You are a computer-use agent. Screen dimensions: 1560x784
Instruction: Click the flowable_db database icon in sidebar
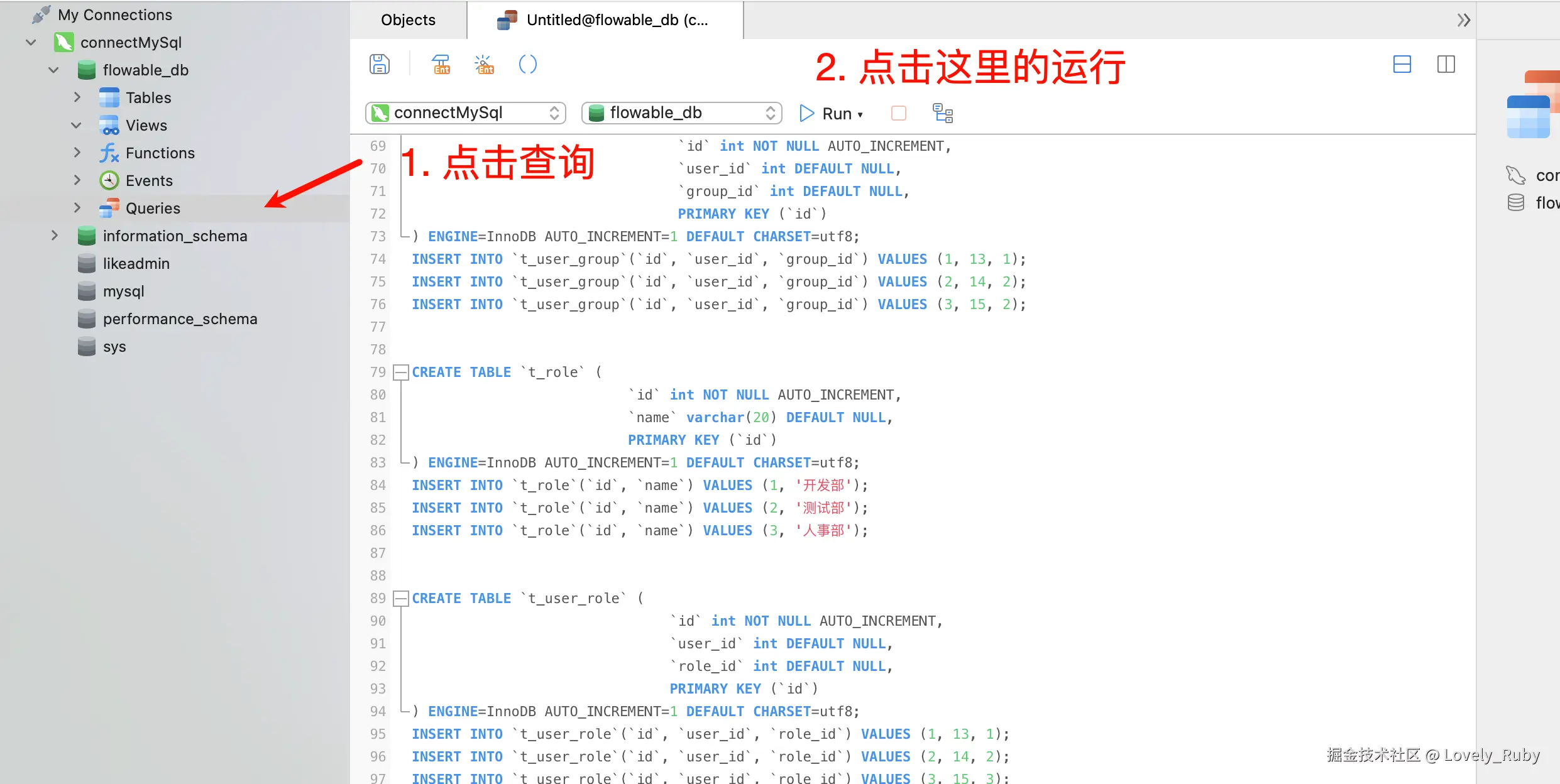(86, 70)
